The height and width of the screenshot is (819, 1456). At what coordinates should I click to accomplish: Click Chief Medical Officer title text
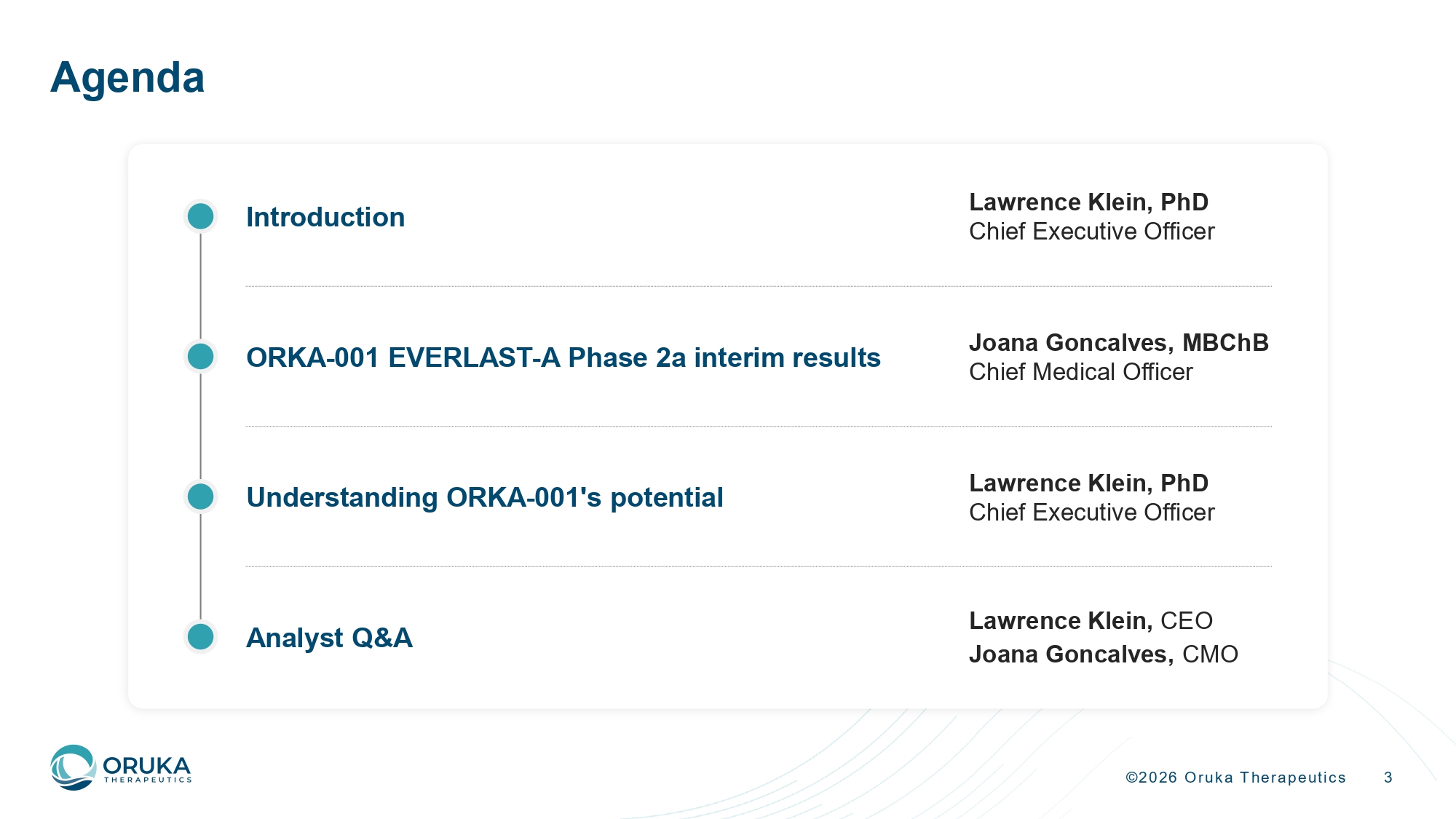1080,372
